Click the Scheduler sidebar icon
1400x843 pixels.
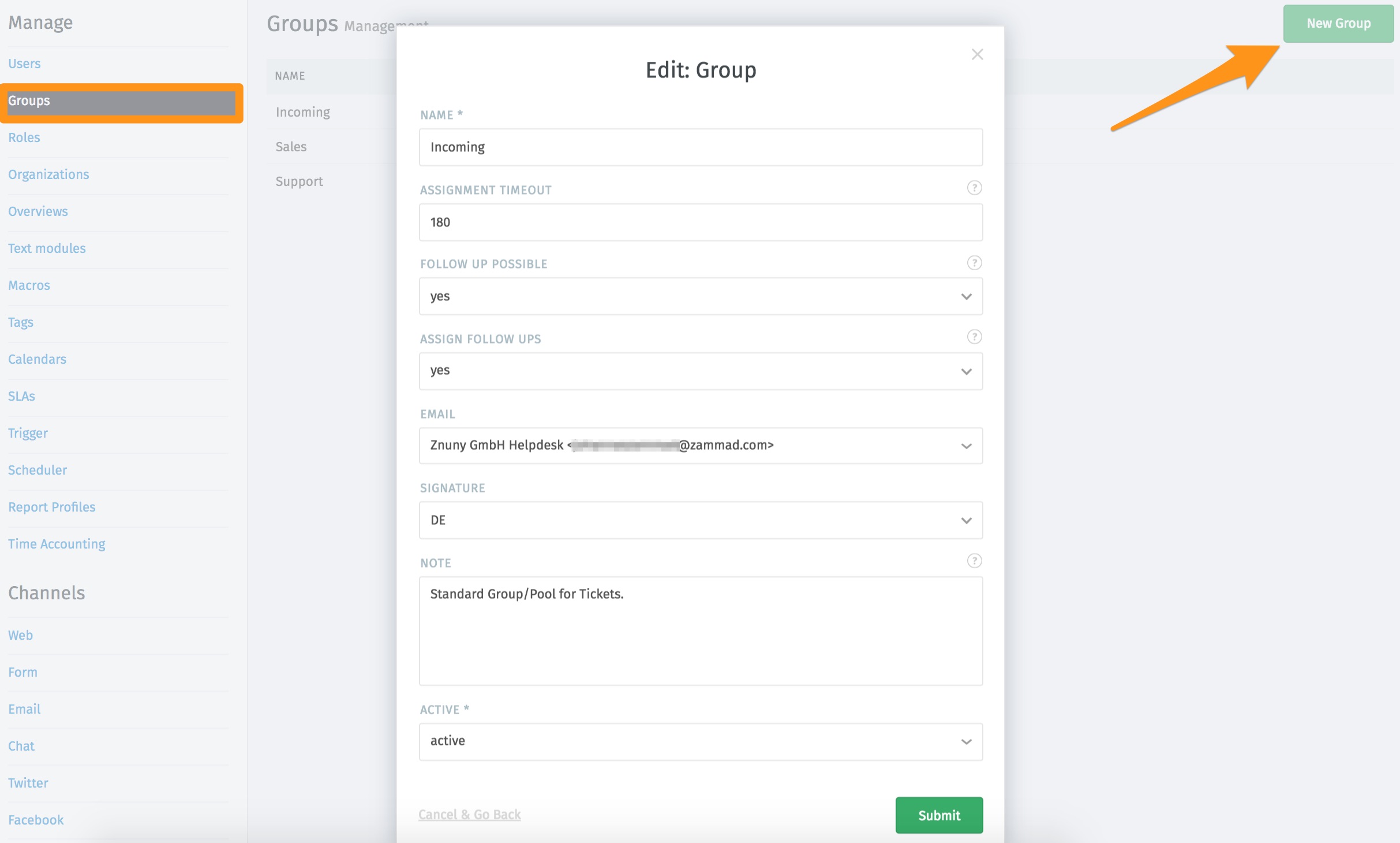coord(37,469)
